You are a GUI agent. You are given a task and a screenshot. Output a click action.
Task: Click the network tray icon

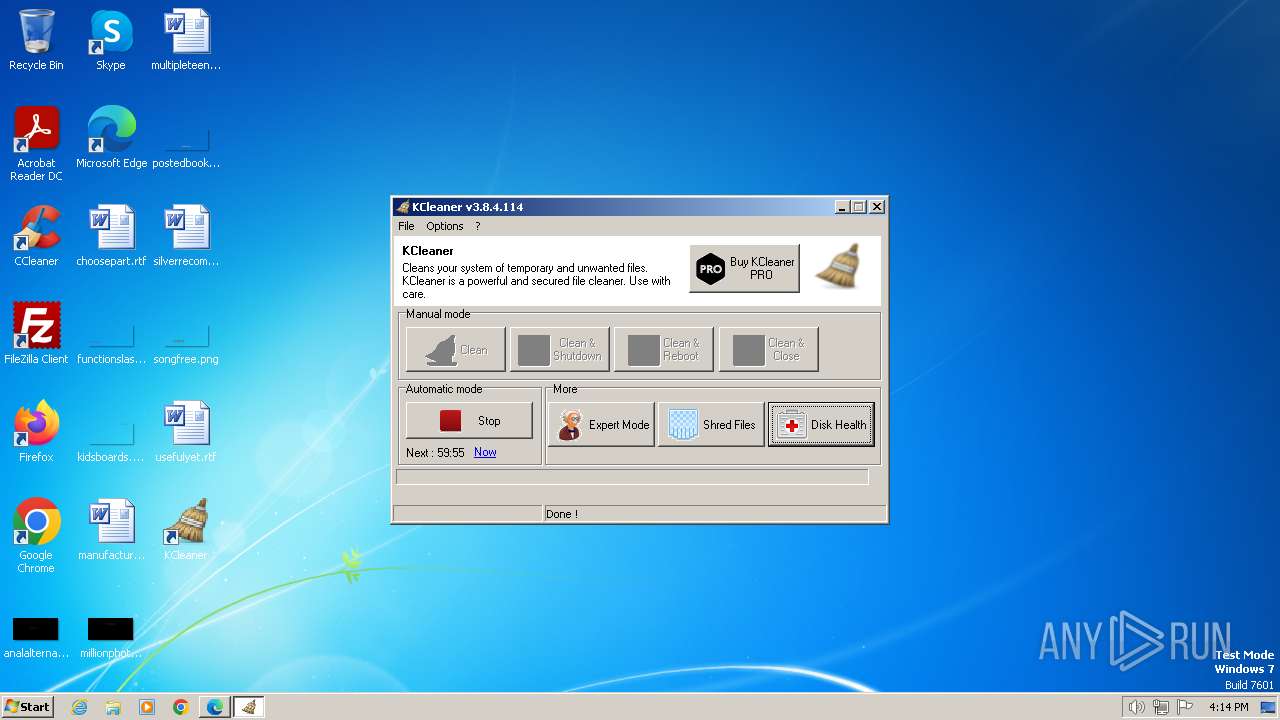(x=1161, y=707)
